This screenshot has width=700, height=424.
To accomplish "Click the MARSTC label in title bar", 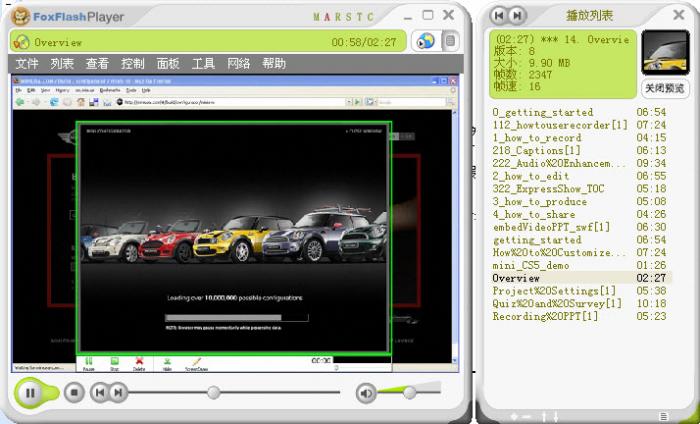I will point(343,17).
